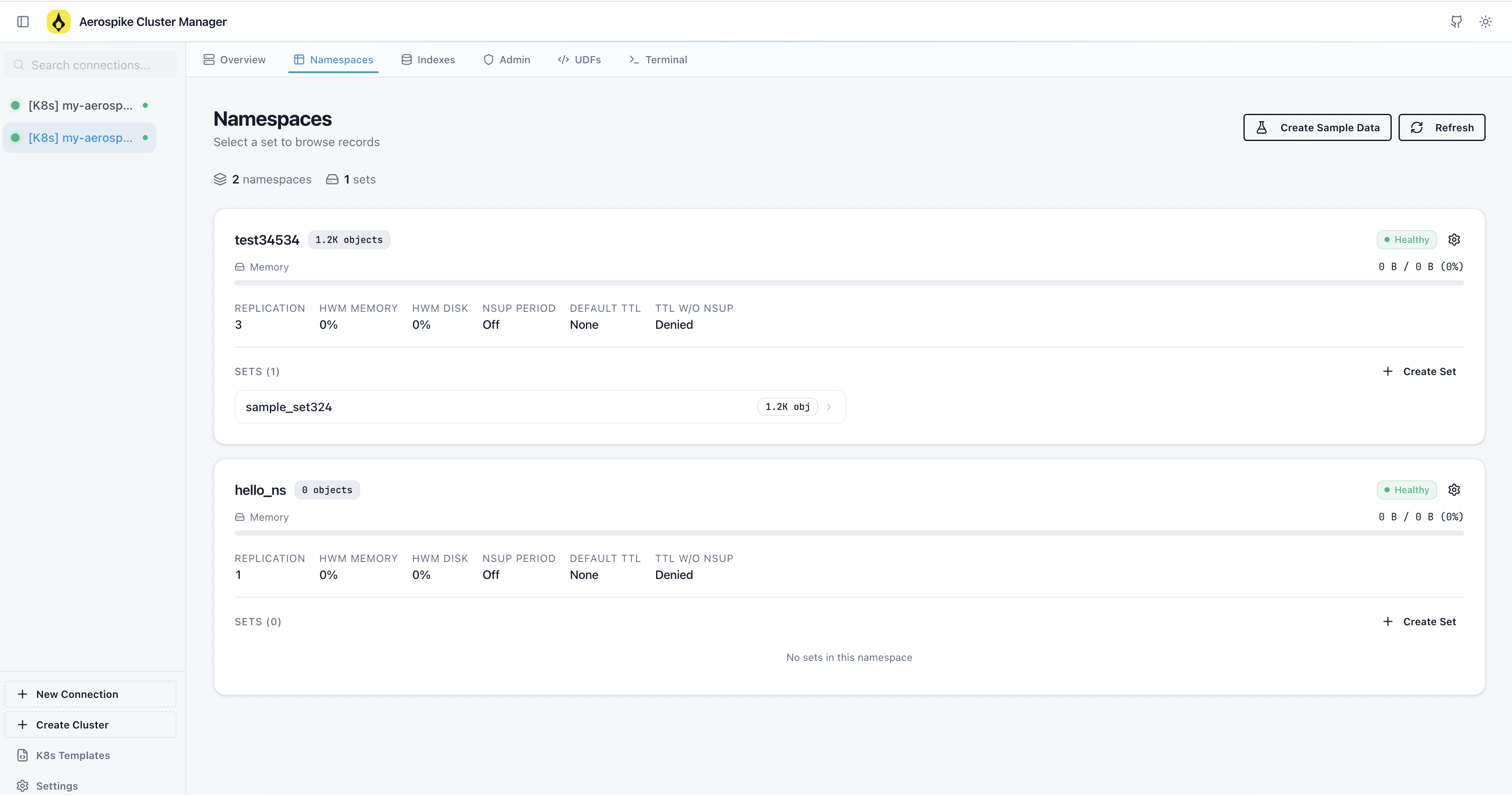The image size is (1512, 796).
Task: Select the first K8s my-aerosp connection
Action: point(80,106)
